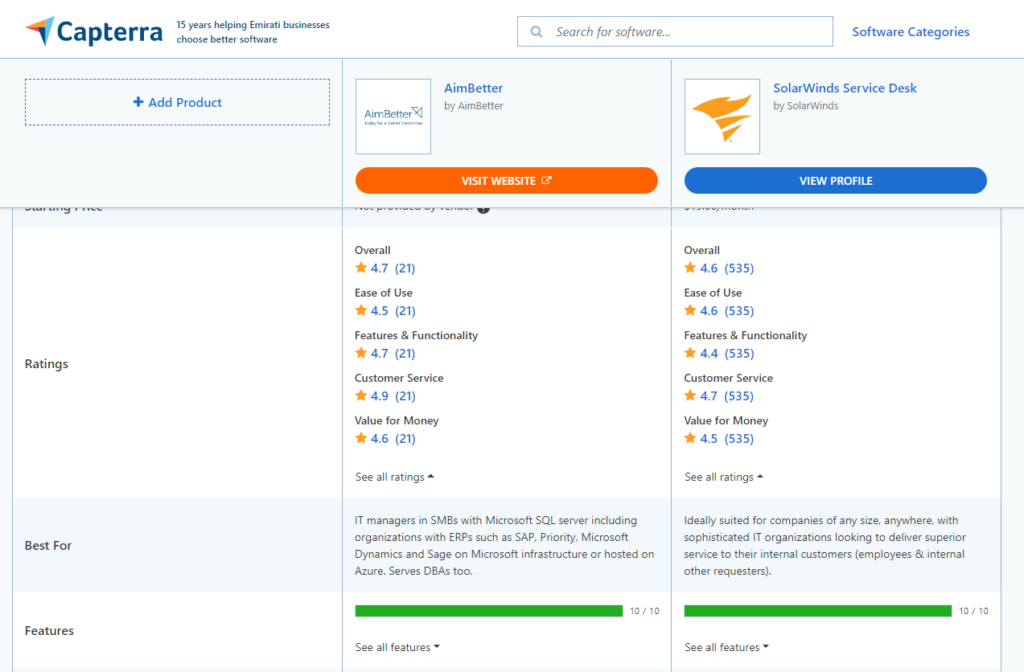Click AimBetter Best For description text
The height and width of the screenshot is (672, 1024).
pos(505,545)
